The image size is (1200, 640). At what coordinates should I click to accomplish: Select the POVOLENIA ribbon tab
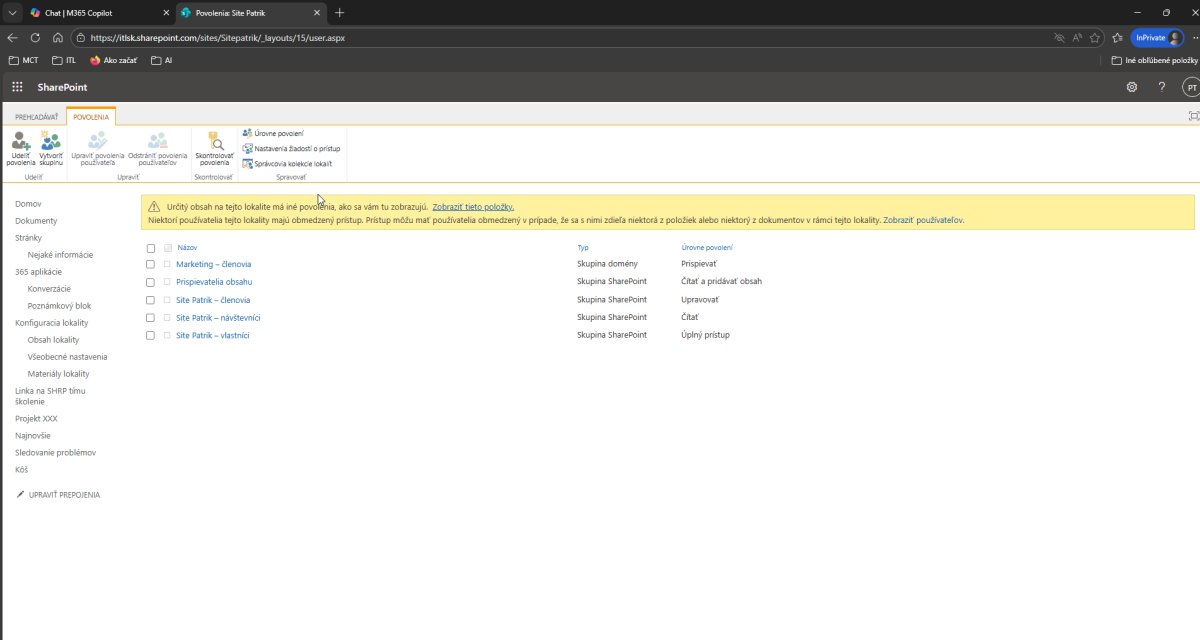click(91, 117)
